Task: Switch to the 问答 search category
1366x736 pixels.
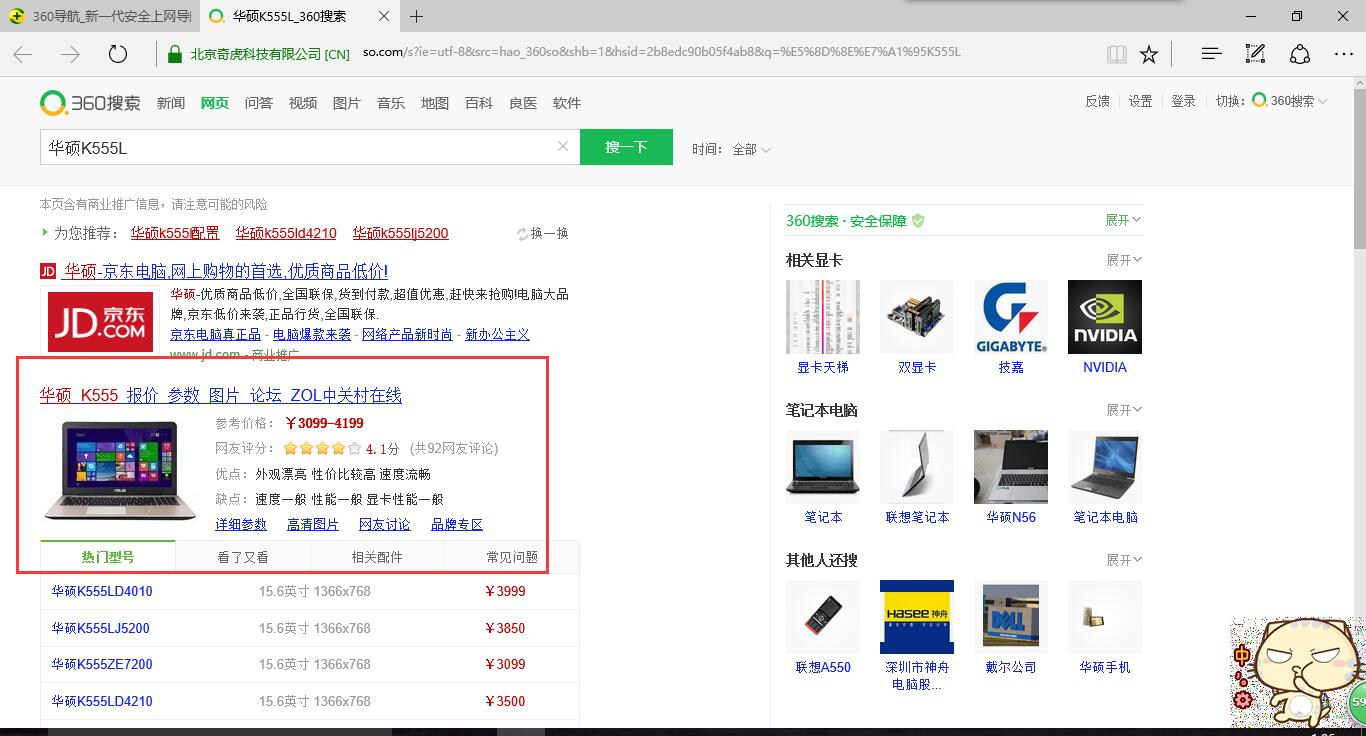Action: pos(259,103)
